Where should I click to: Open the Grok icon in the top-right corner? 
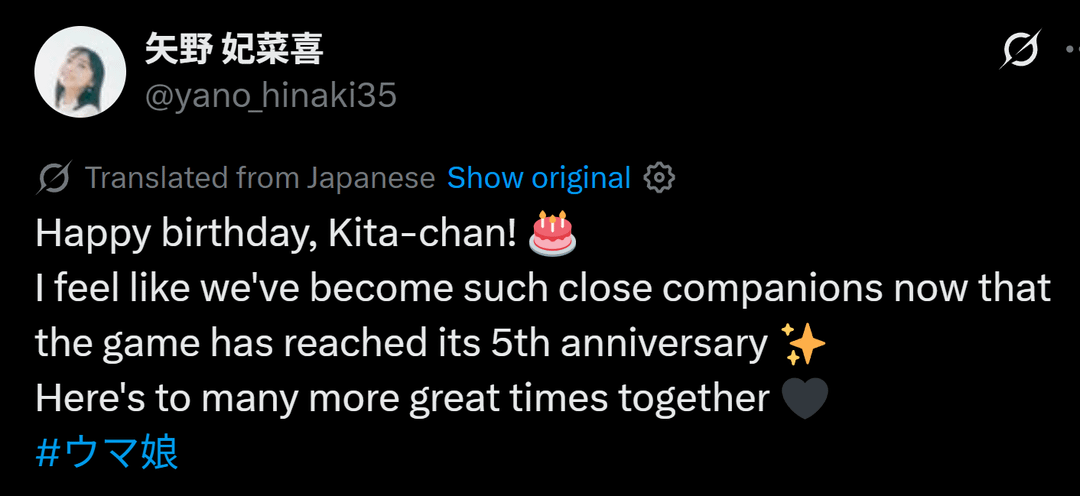pos(1021,50)
